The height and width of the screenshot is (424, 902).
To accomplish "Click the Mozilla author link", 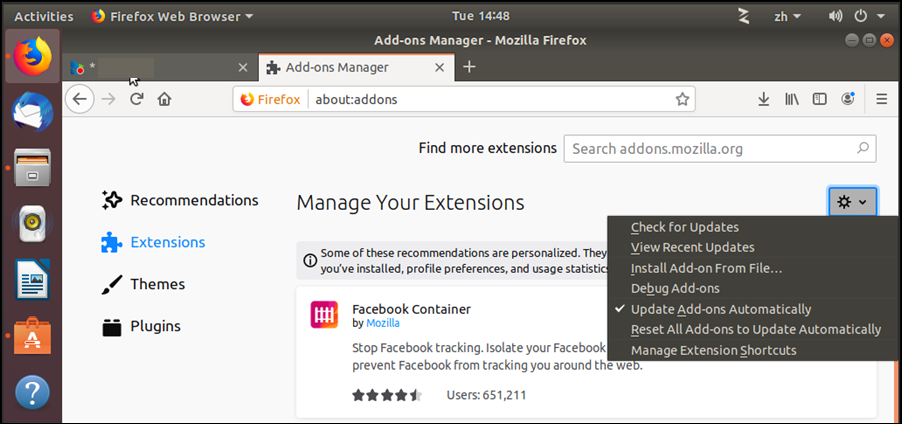I will pos(382,323).
